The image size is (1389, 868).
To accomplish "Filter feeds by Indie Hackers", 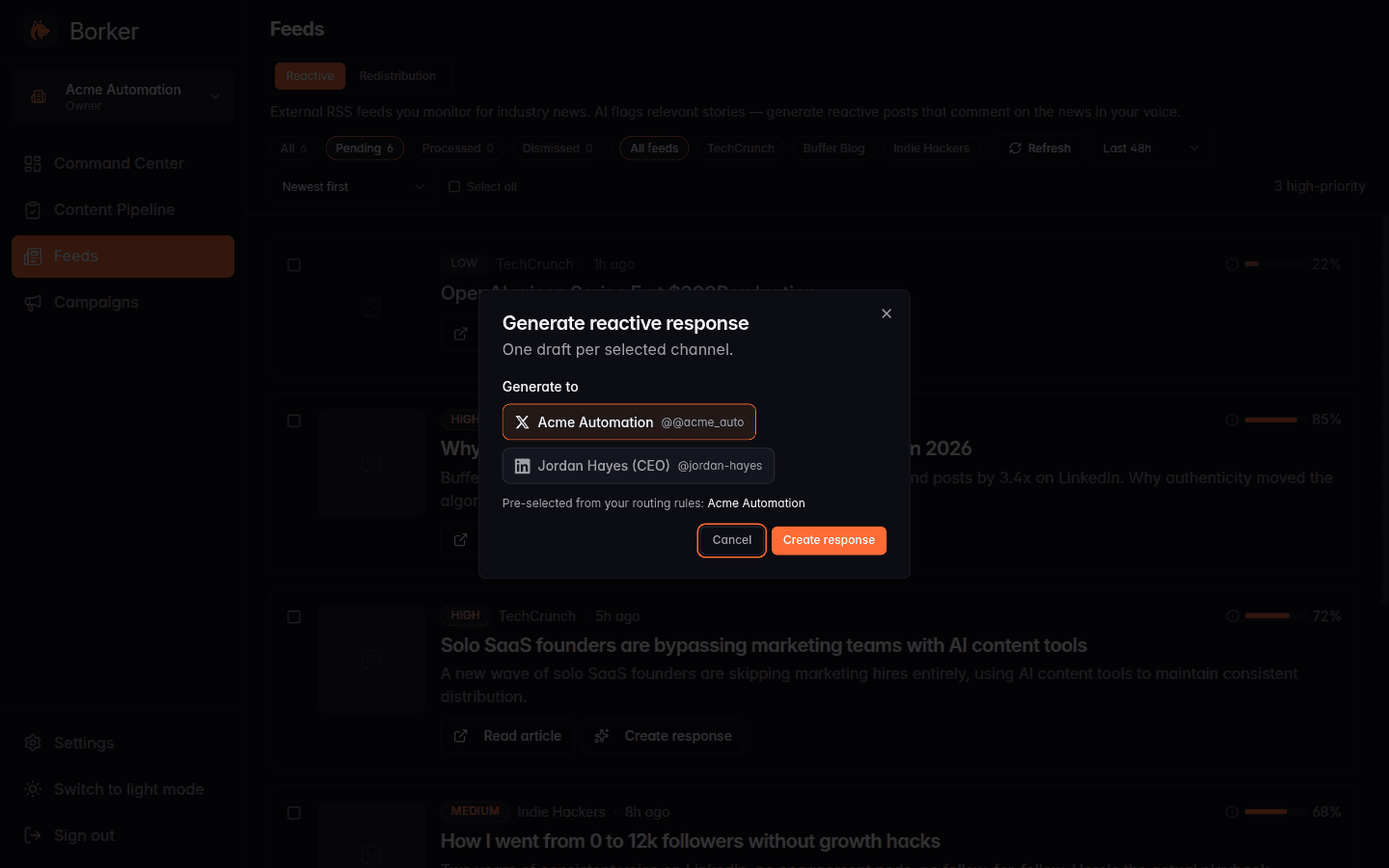I will [931, 149].
